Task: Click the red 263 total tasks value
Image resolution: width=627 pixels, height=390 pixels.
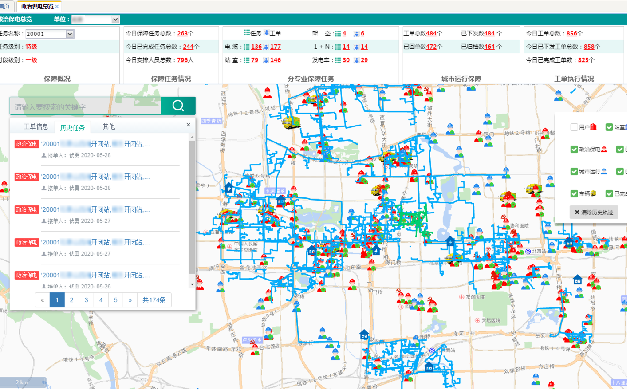Action: tap(182, 34)
